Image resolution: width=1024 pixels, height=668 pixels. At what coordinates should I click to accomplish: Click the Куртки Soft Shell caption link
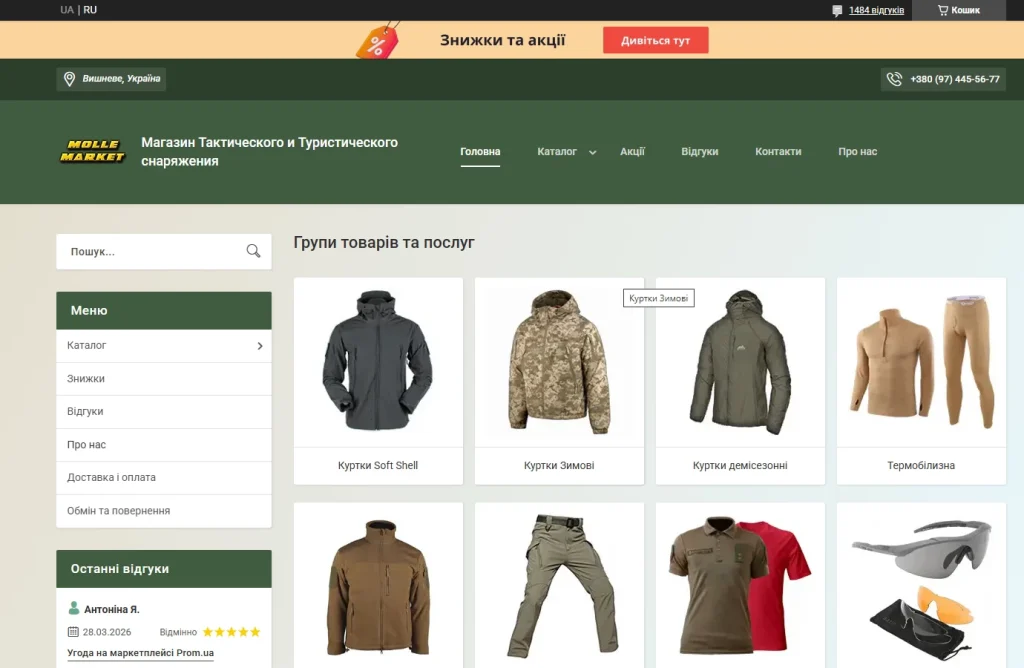click(378, 466)
